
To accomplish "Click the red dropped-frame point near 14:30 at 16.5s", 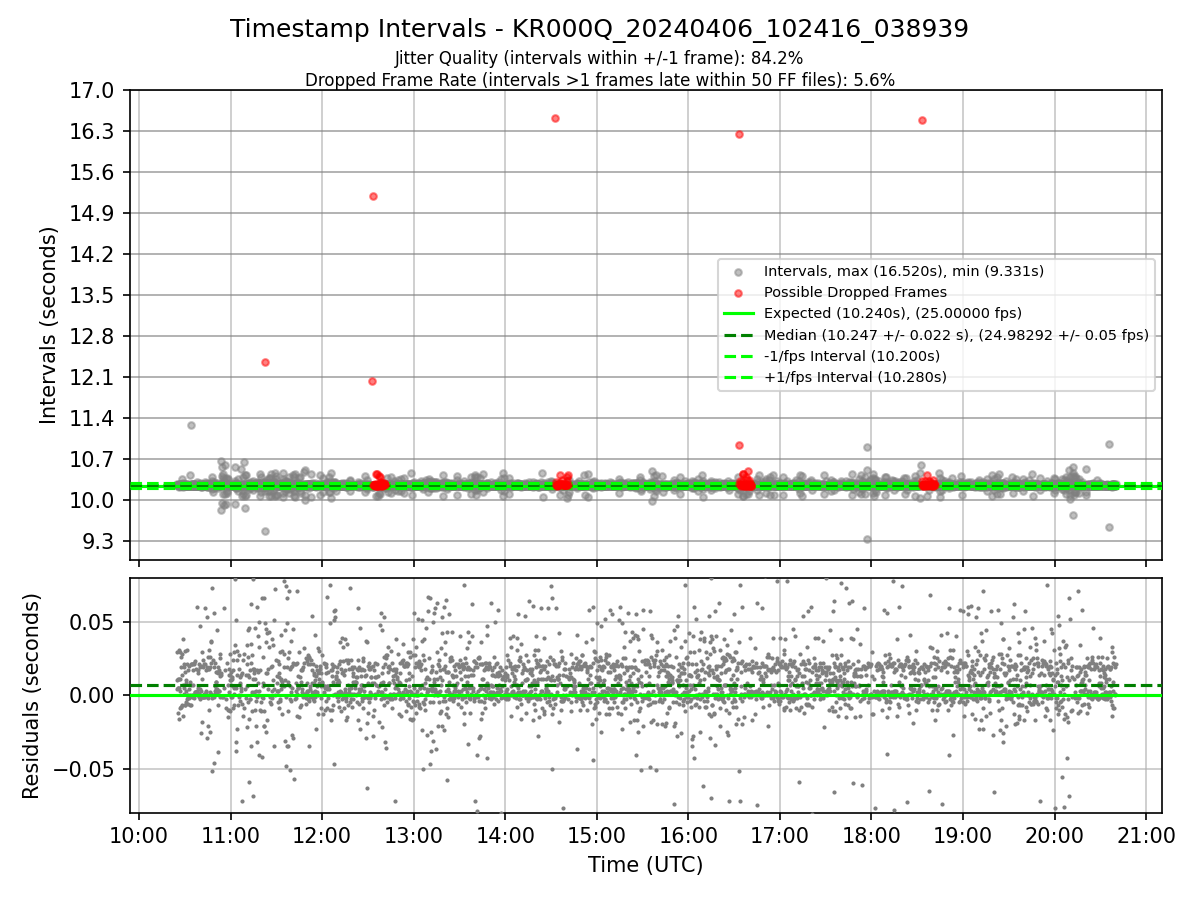I will (x=555, y=118).
